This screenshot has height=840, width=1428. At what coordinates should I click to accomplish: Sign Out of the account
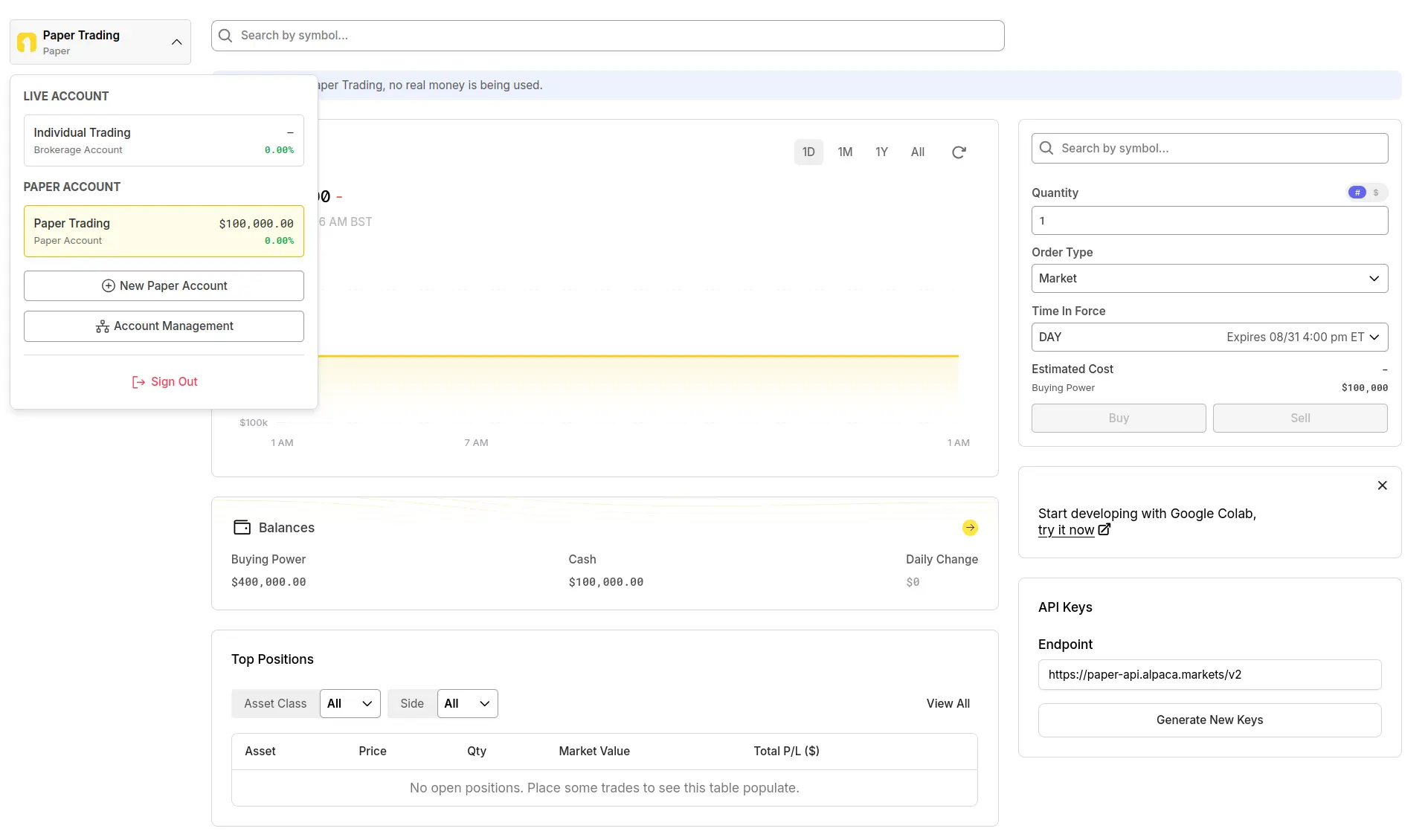coord(164,381)
